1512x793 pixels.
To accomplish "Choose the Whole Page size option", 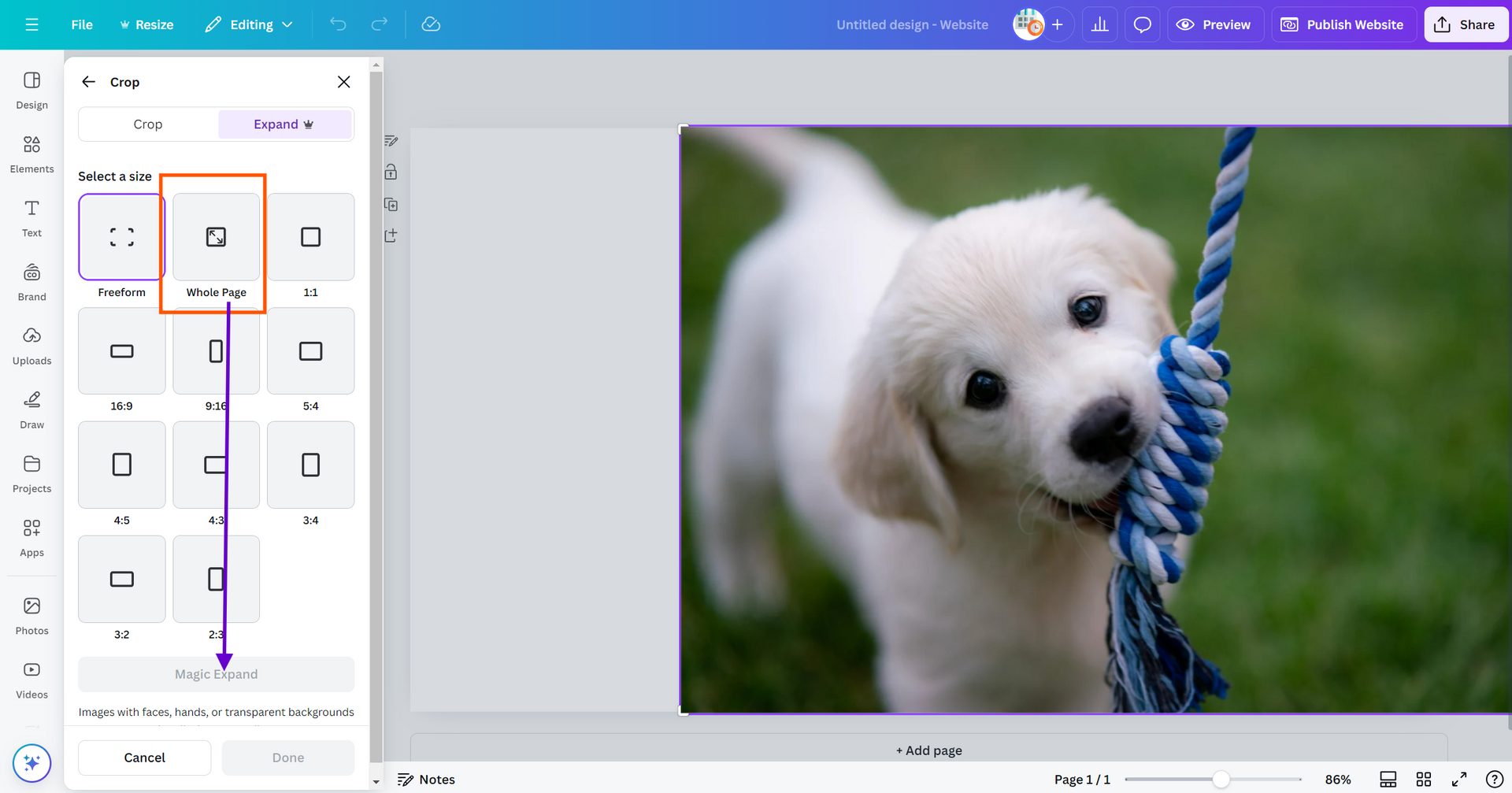I will (216, 237).
